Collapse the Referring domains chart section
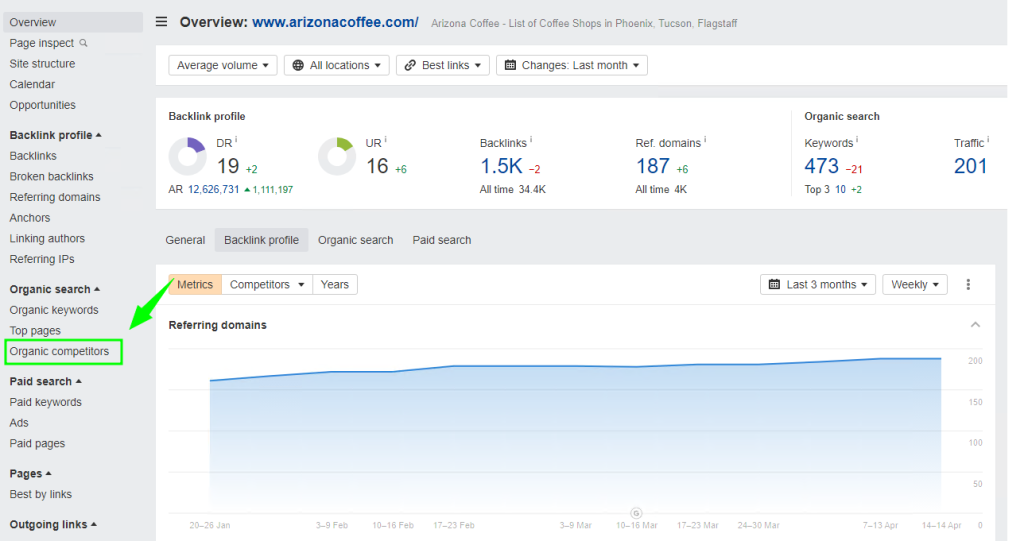Screen dimensions: 1024x541 [975, 325]
